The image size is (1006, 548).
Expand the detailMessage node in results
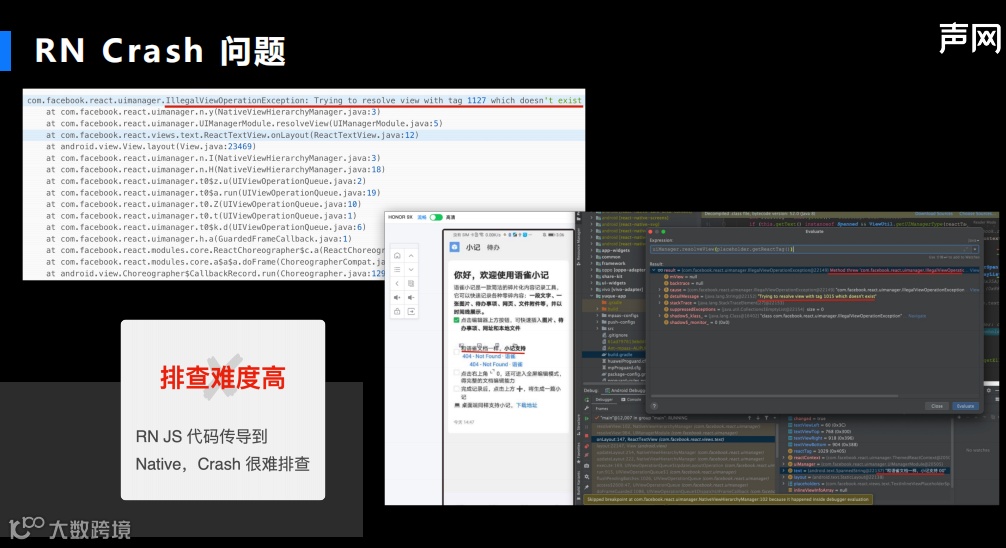point(660,296)
